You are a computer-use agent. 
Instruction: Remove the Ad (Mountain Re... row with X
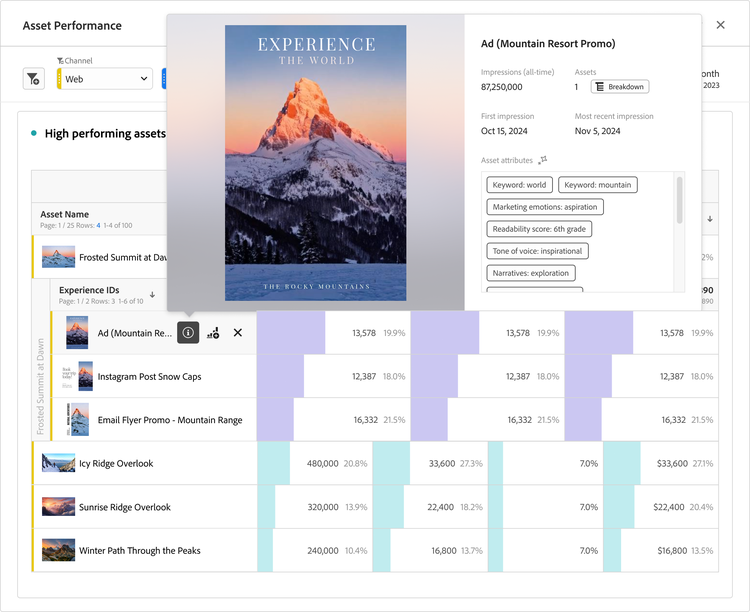coord(238,333)
